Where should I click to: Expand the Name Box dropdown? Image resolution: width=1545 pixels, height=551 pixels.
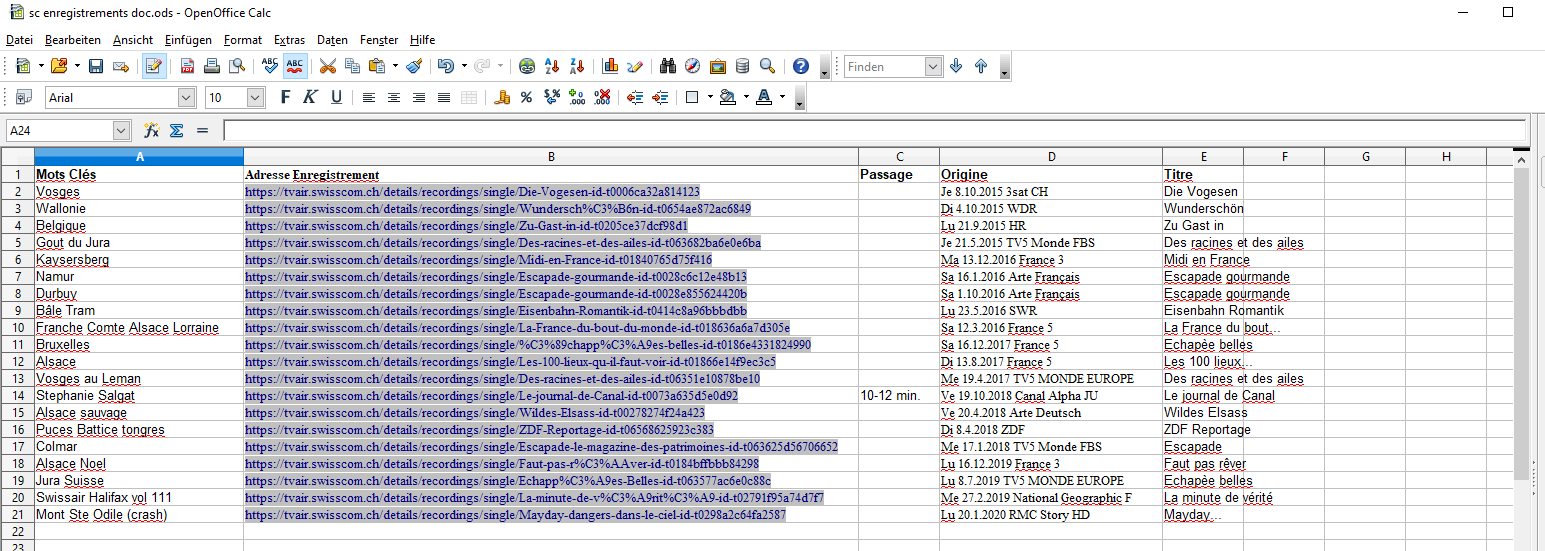pos(122,131)
